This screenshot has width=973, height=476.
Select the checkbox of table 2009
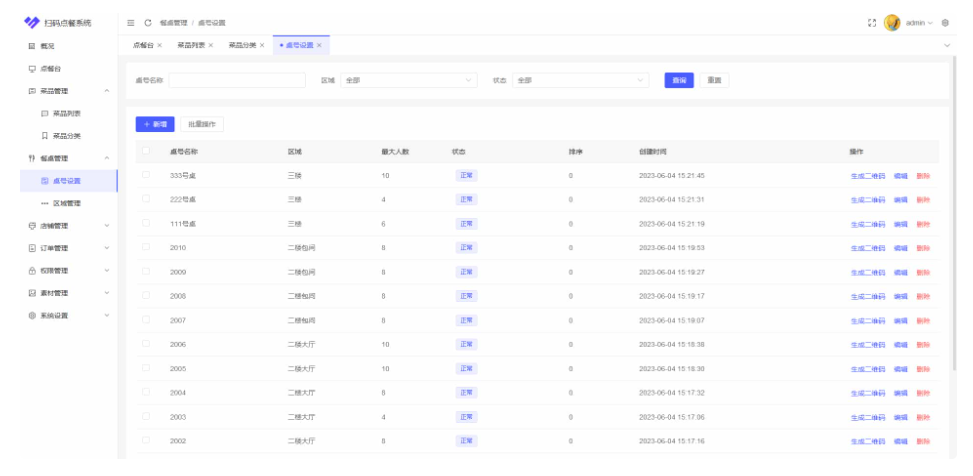coord(146,271)
